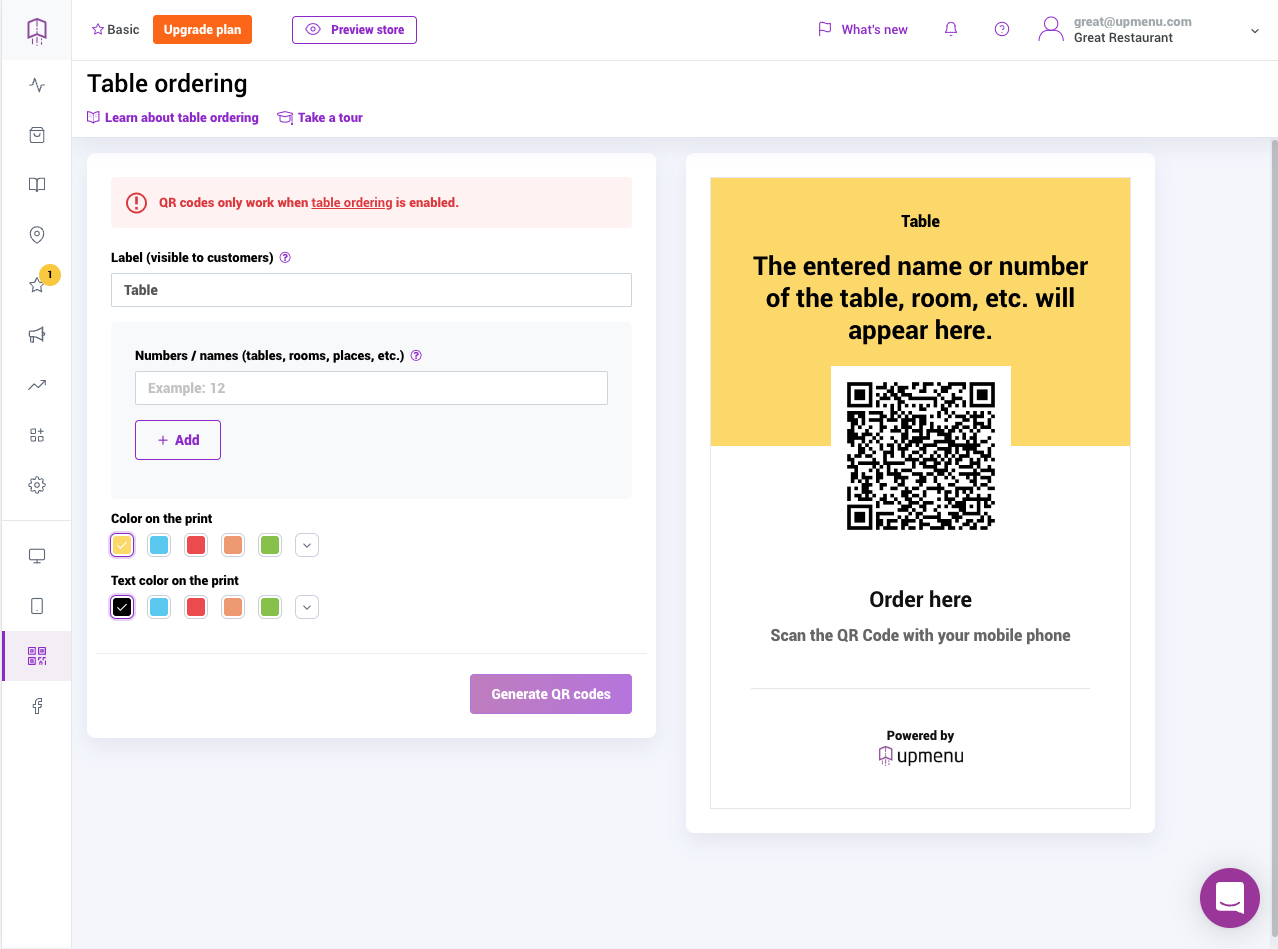
Task: Select blue text color on the print
Action: tap(158, 607)
